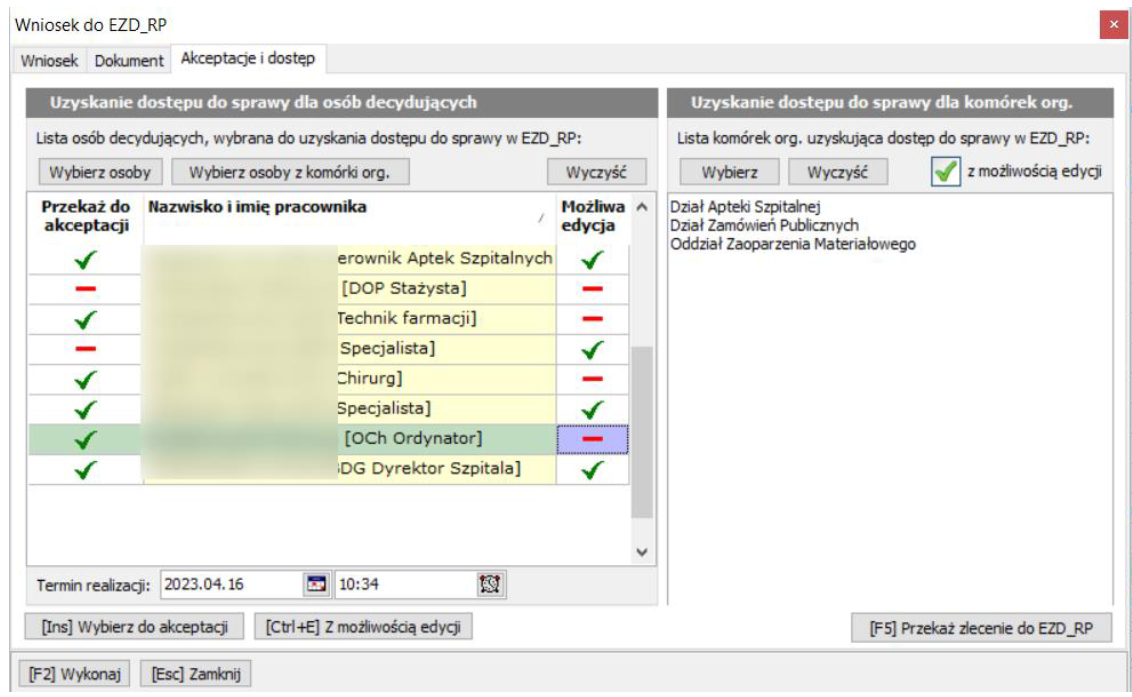Toggle acceptance checkmark for Kierownik Aptek Szpitalnych row
This screenshot has width=1132, height=697.
[85, 260]
